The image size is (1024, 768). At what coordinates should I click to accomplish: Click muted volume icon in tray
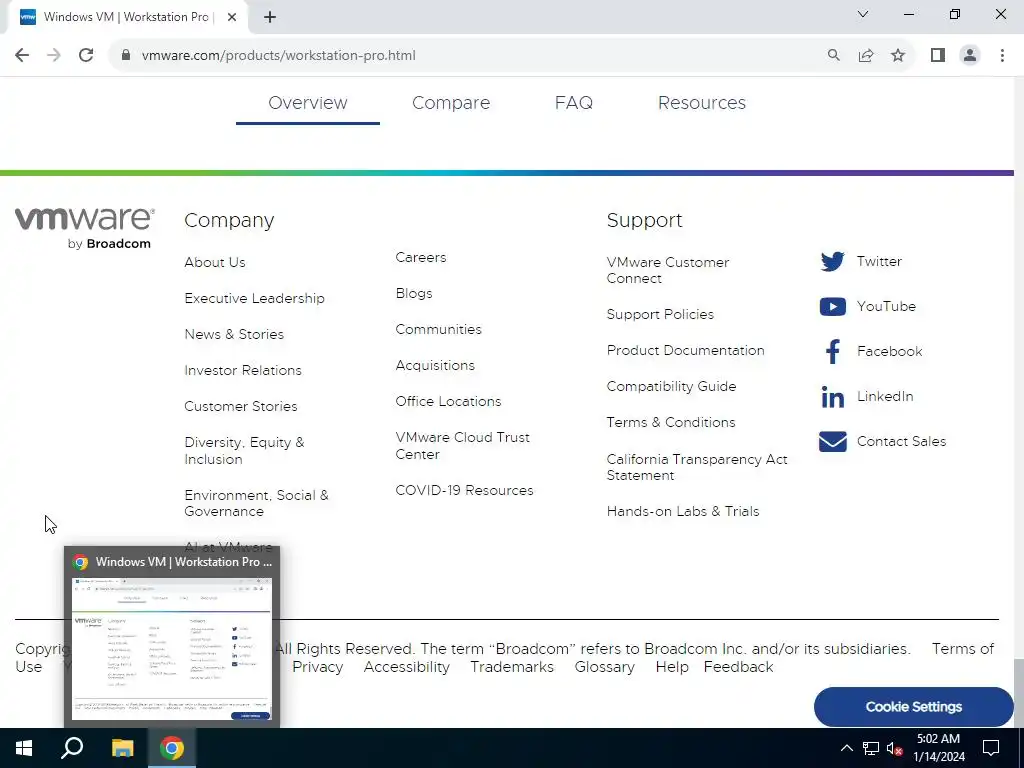pyautogui.click(x=894, y=748)
